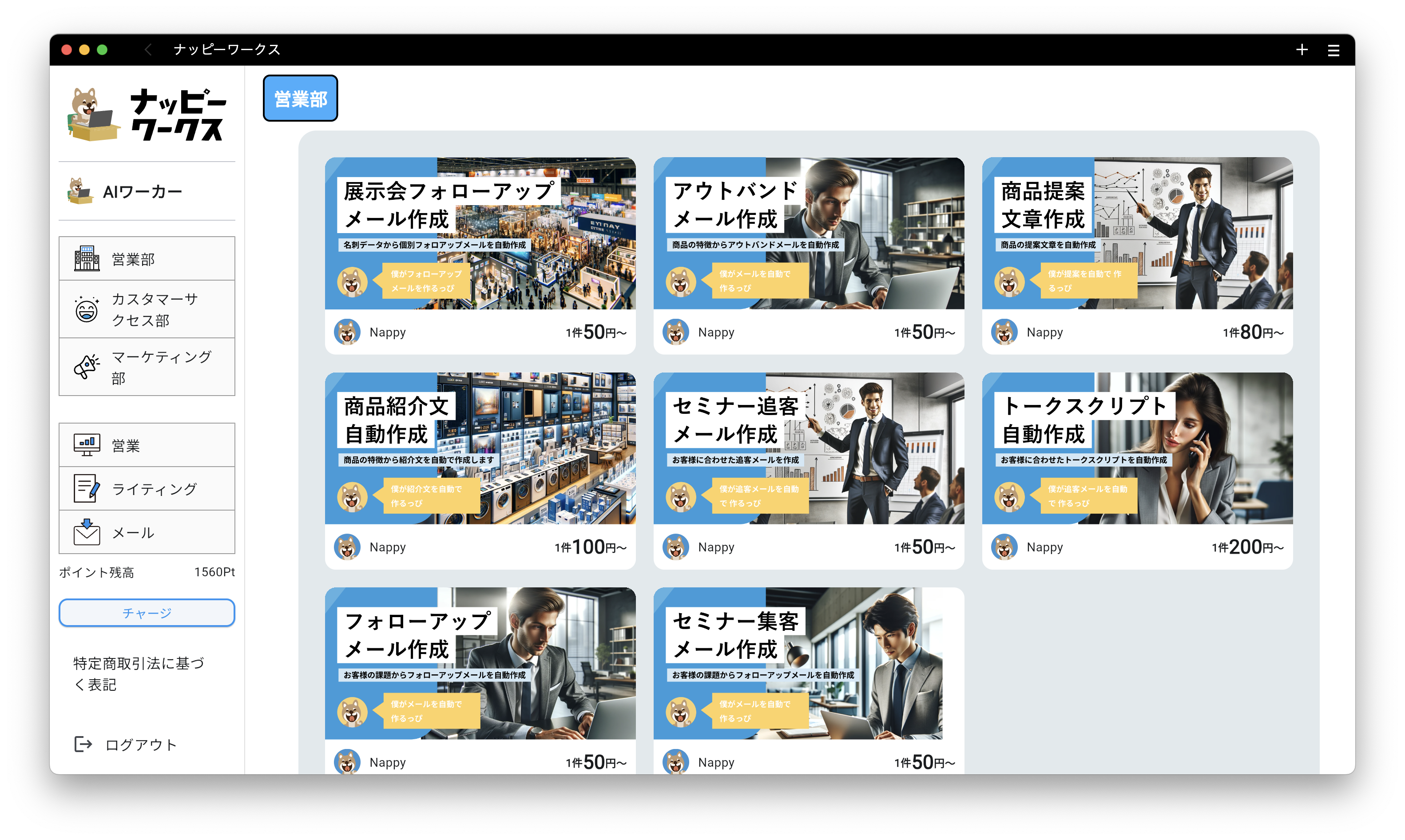Select the 営業部 tab at top
Image resolution: width=1405 pixels, height=840 pixels.
(x=300, y=99)
